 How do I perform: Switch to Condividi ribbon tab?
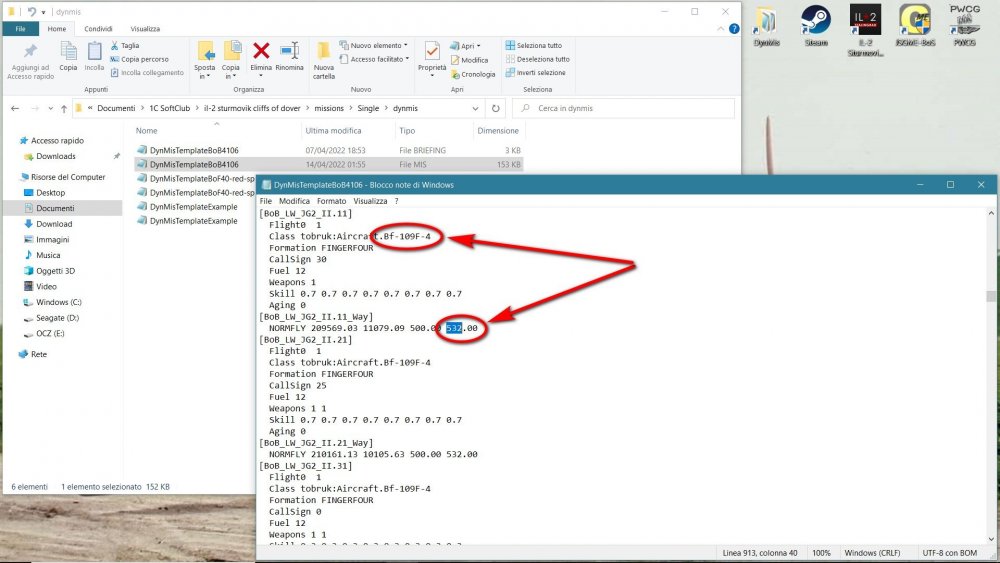point(98,29)
